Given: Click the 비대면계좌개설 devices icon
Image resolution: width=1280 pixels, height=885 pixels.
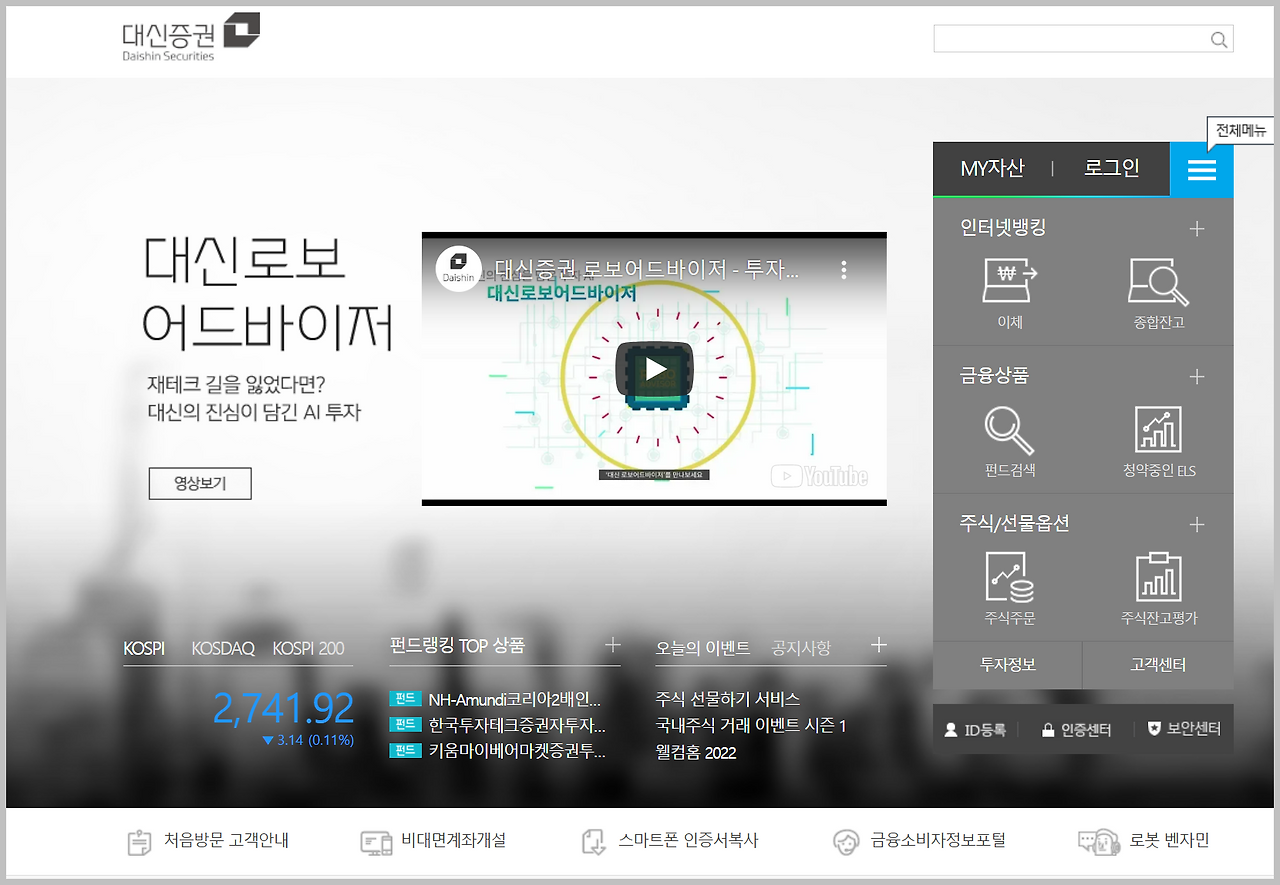Looking at the screenshot, I should 376,842.
